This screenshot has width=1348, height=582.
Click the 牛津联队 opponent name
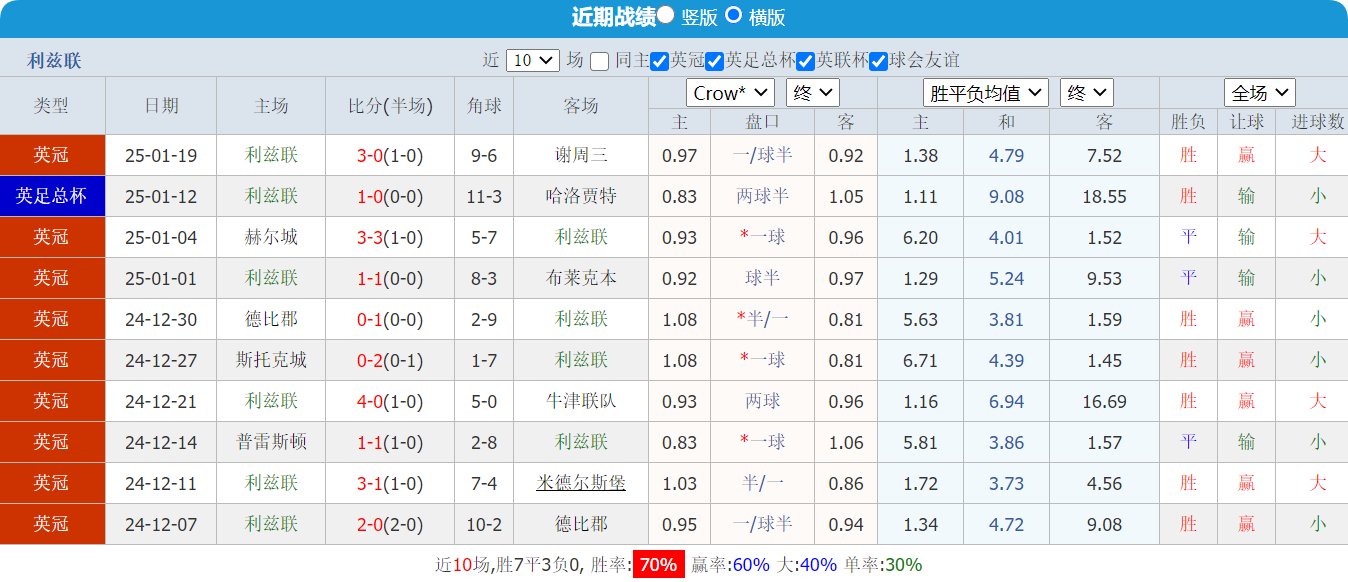click(582, 401)
